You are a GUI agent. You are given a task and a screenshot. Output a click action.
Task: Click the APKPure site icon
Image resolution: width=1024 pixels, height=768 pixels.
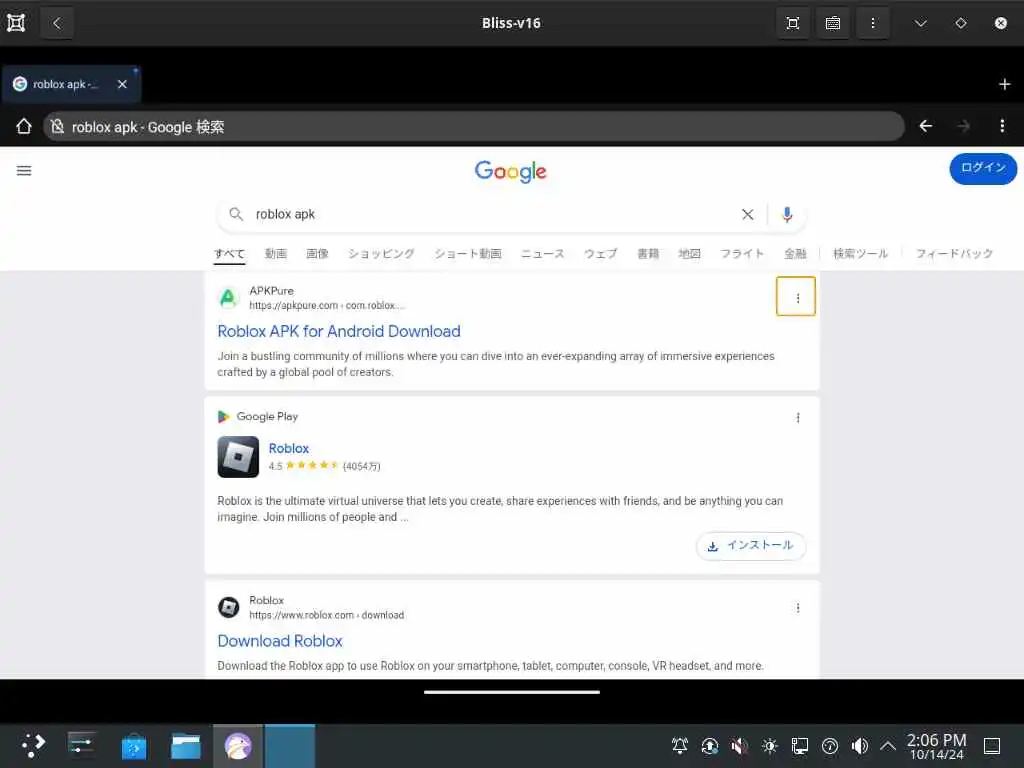[228, 298]
